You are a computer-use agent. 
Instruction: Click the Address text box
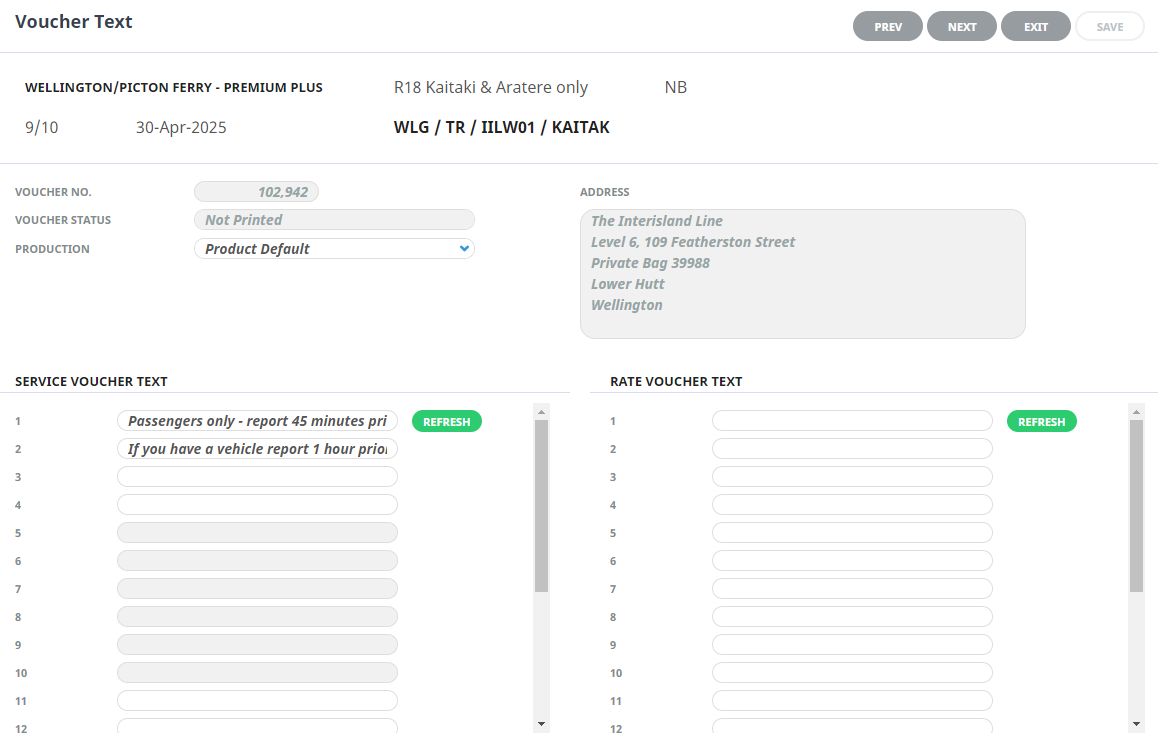pos(802,273)
